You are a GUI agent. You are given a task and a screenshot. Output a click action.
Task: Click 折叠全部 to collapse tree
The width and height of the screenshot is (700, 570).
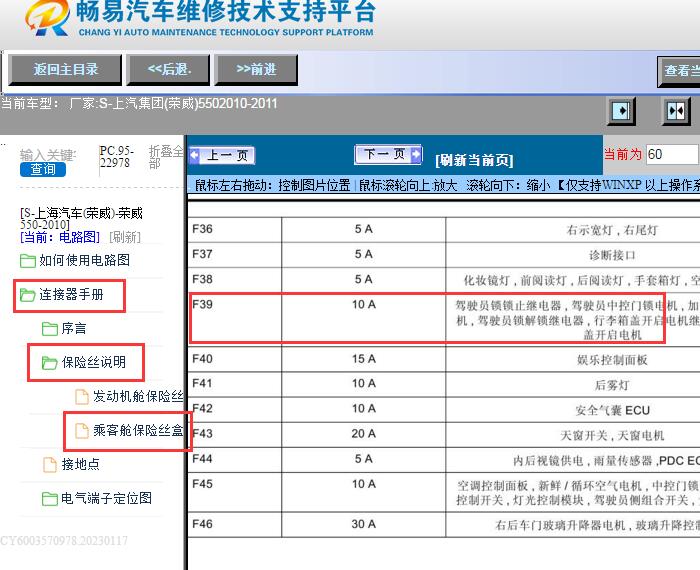click(x=166, y=157)
